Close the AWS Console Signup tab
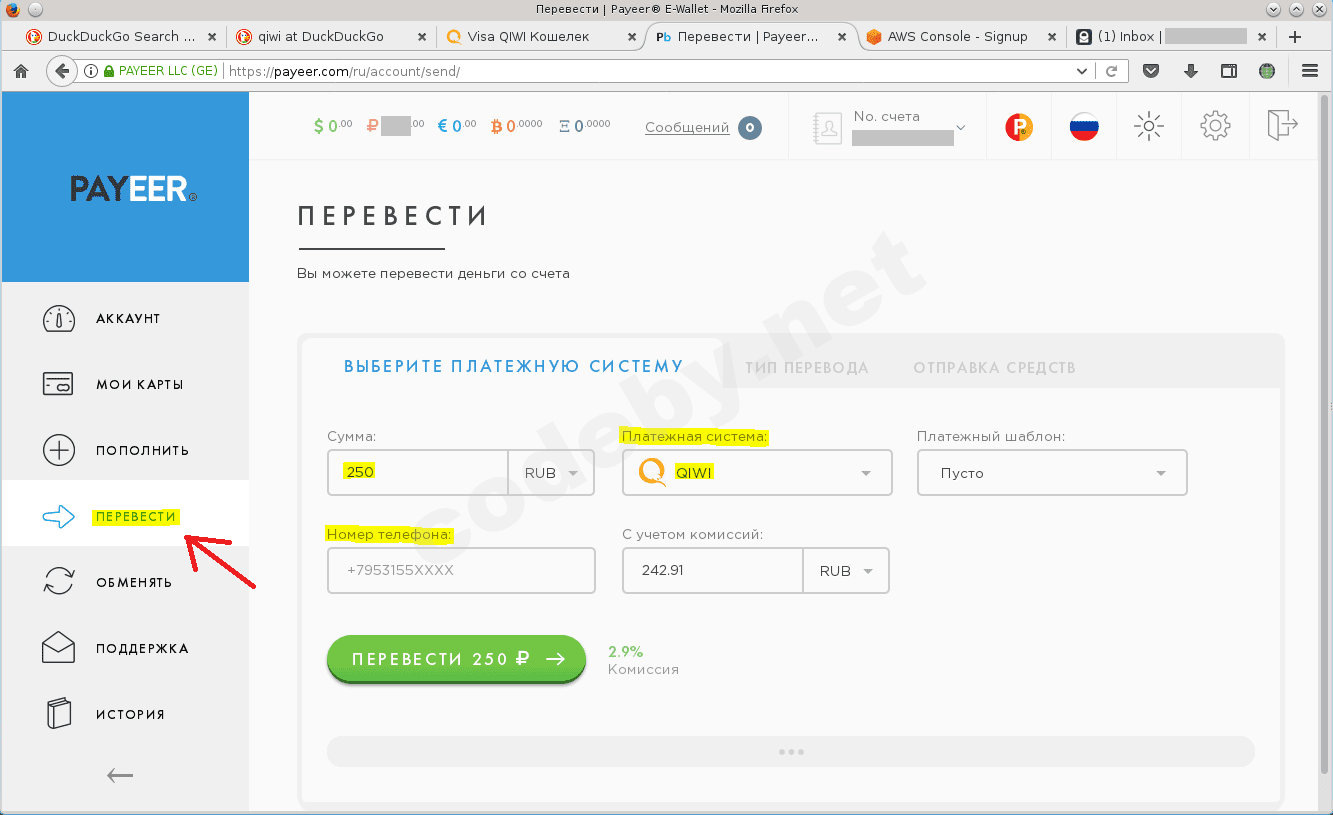 click(x=1050, y=37)
